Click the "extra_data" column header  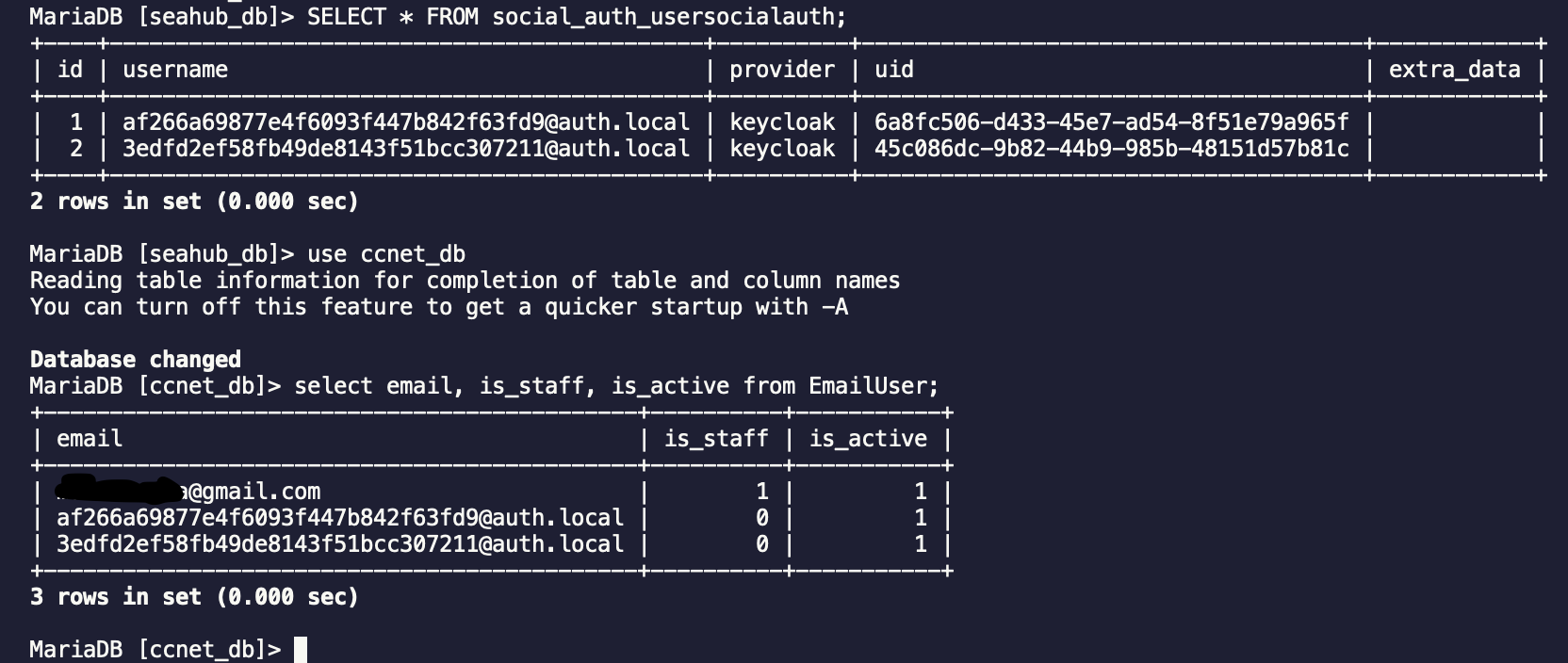[1454, 70]
